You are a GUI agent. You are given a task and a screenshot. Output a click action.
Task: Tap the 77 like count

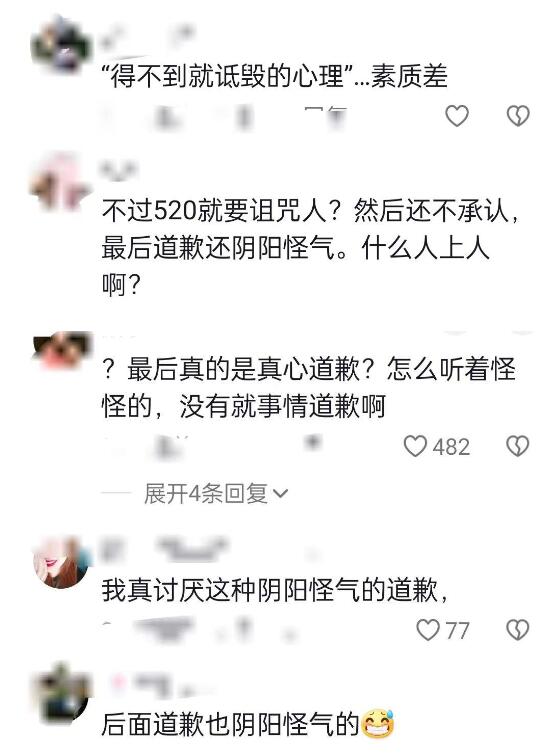click(457, 631)
